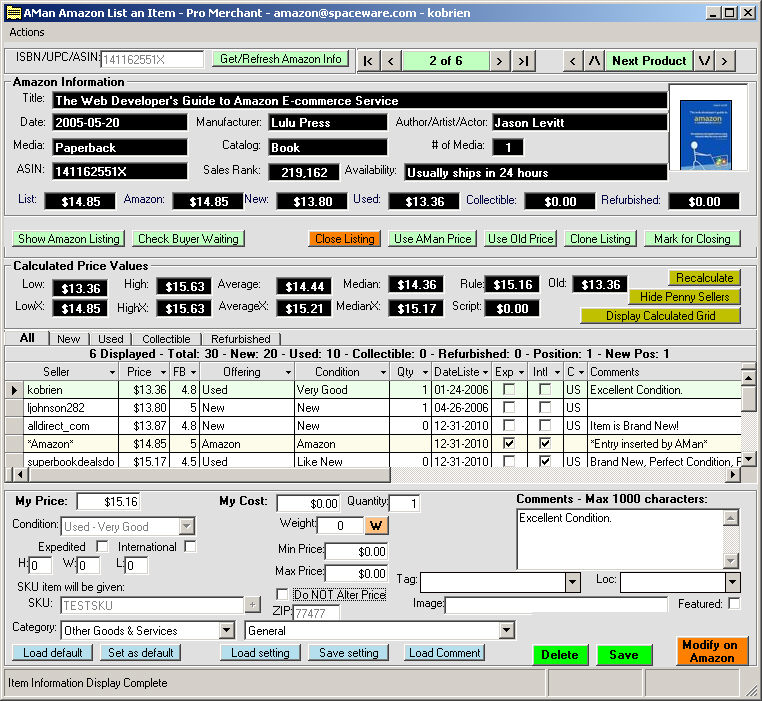Click the previous record arrow before 2 of 6

(x=392, y=61)
